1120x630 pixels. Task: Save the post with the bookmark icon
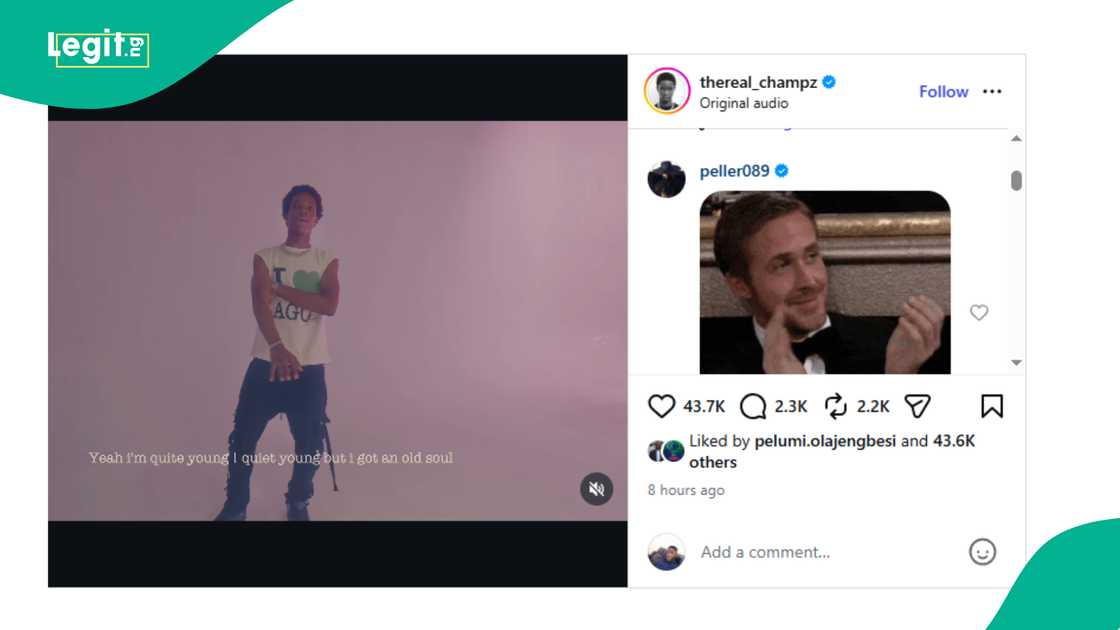pos(991,406)
